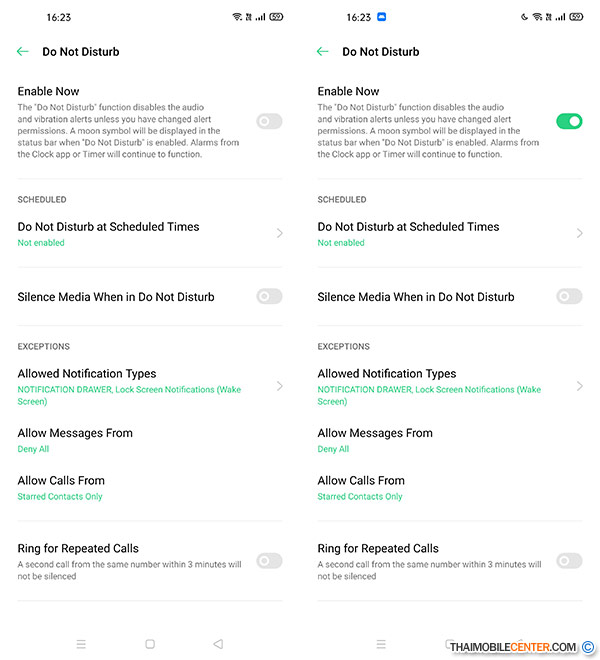Tap the back arrow in right screen

coord(323,51)
